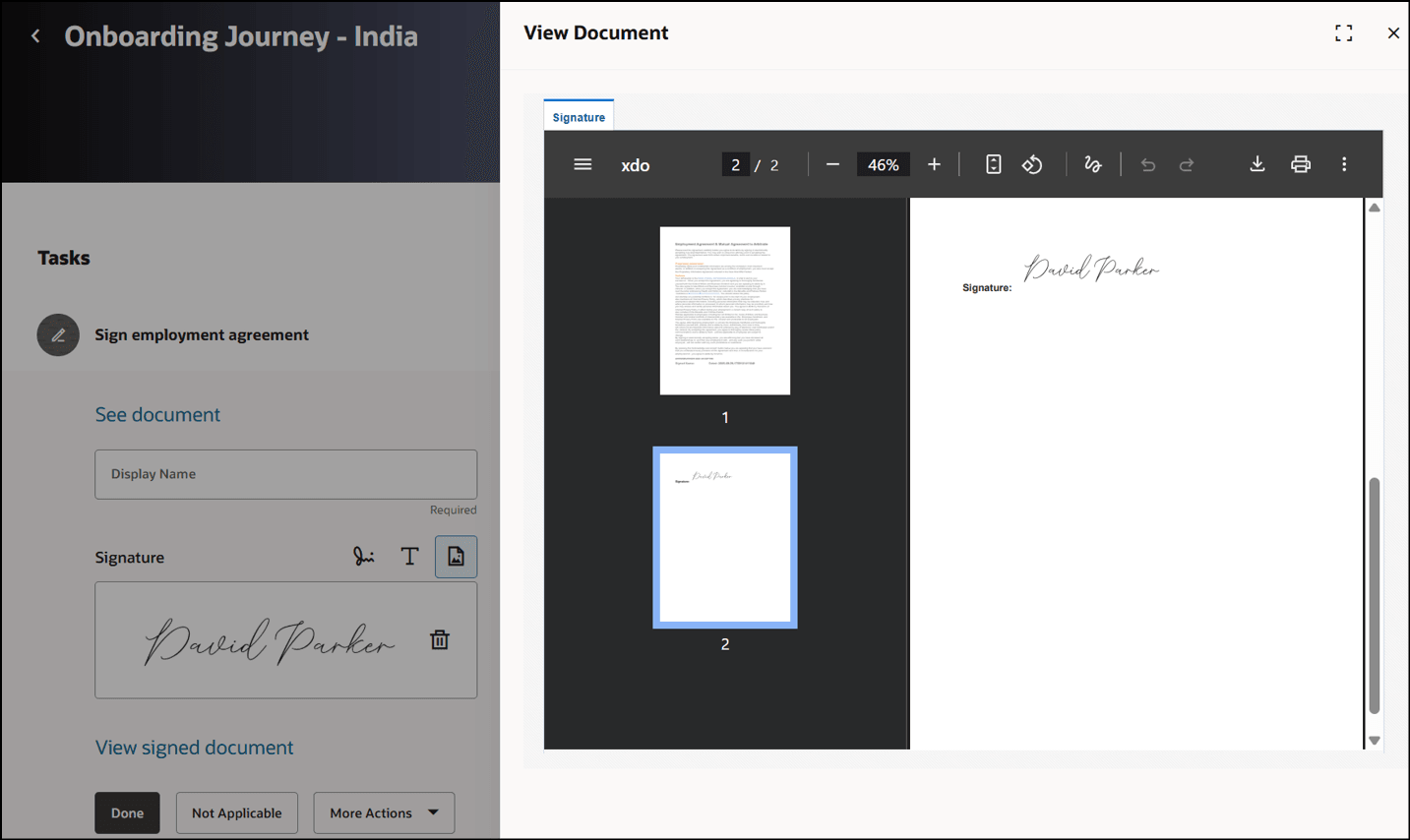Click the See document link
This screenshot has height=840, width=1410.
click(x=157, y=414)
